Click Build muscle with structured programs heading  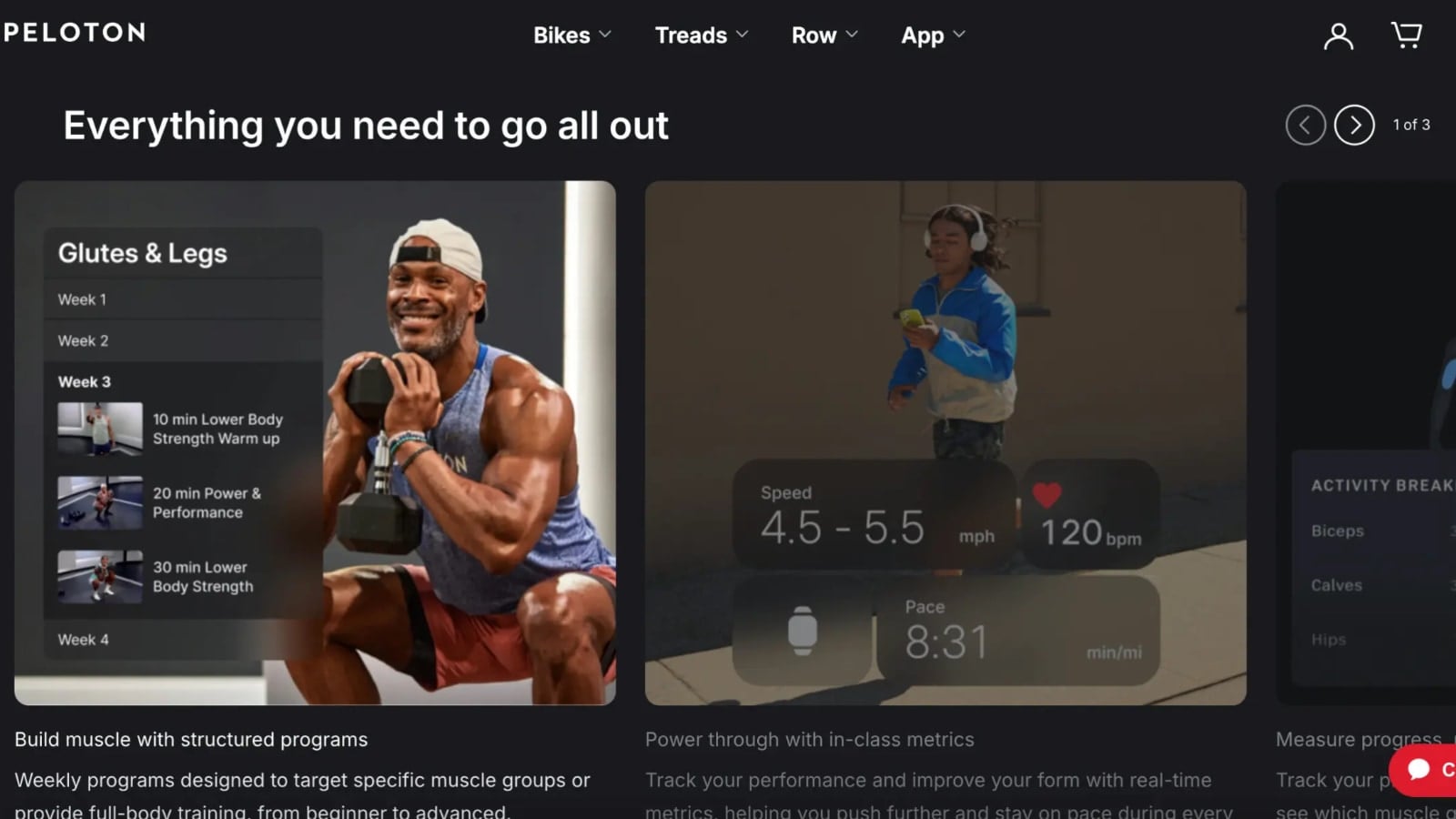pos(191,739)
